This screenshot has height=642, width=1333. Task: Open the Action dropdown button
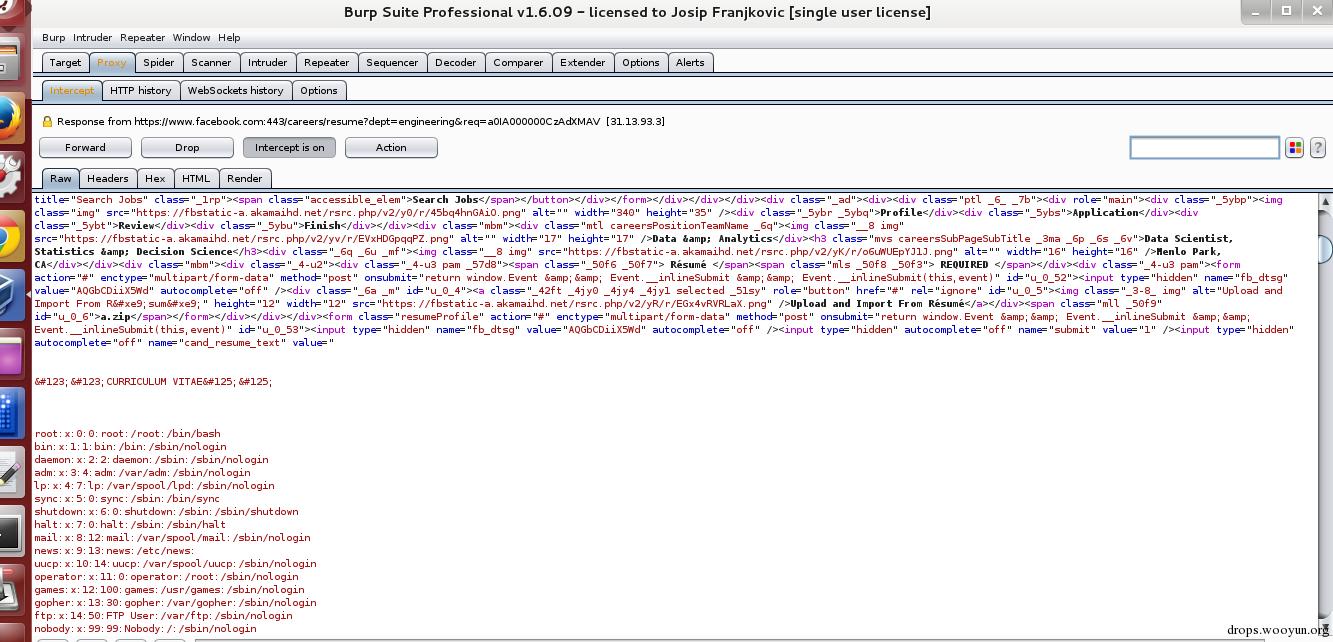point(391,148)
